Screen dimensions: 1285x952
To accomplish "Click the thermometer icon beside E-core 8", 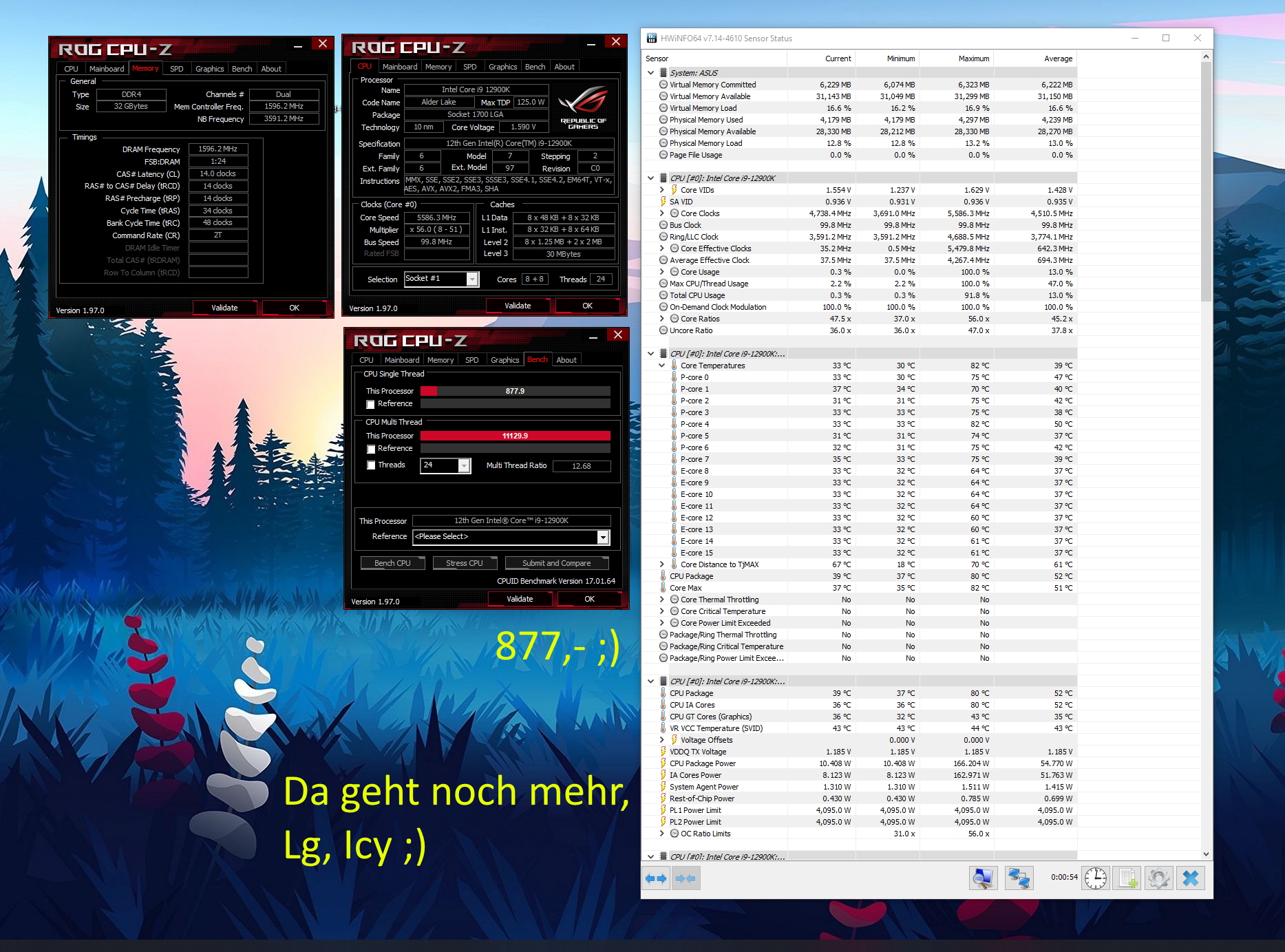I will pyautogui.click(x=674, y=471).
